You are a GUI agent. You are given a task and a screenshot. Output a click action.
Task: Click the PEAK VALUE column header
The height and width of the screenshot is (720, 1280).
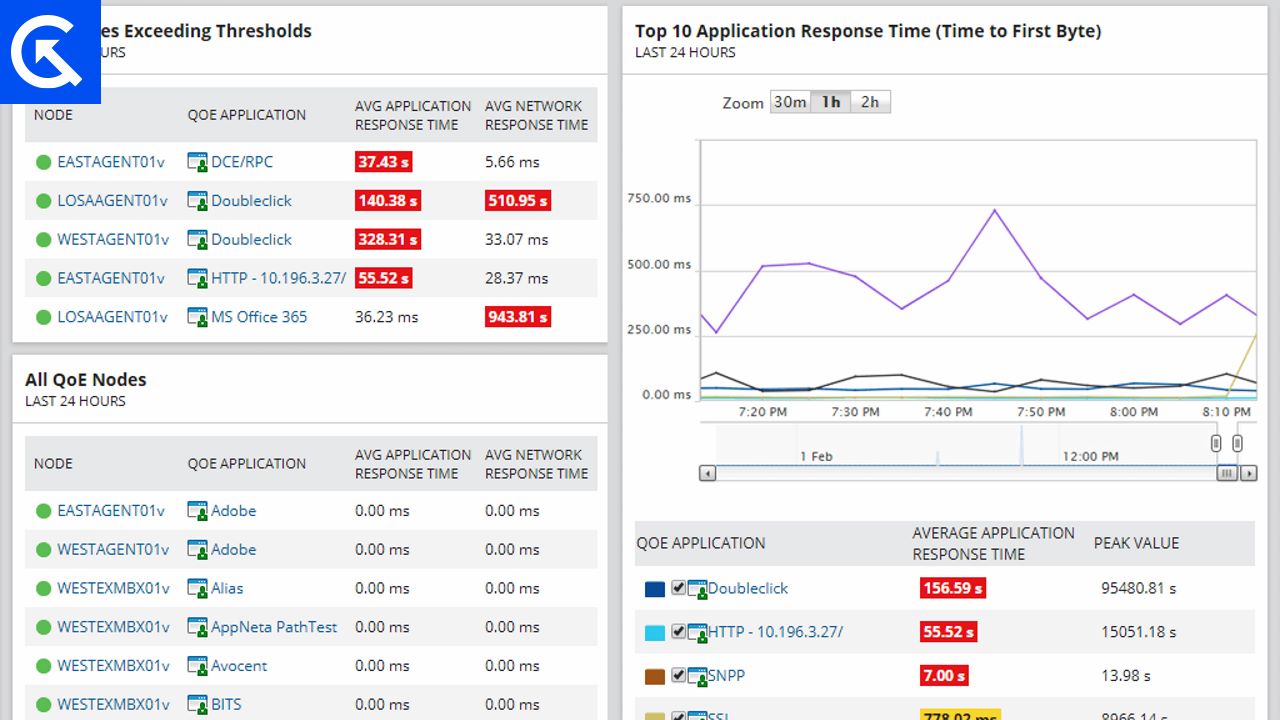point(1136,543)
